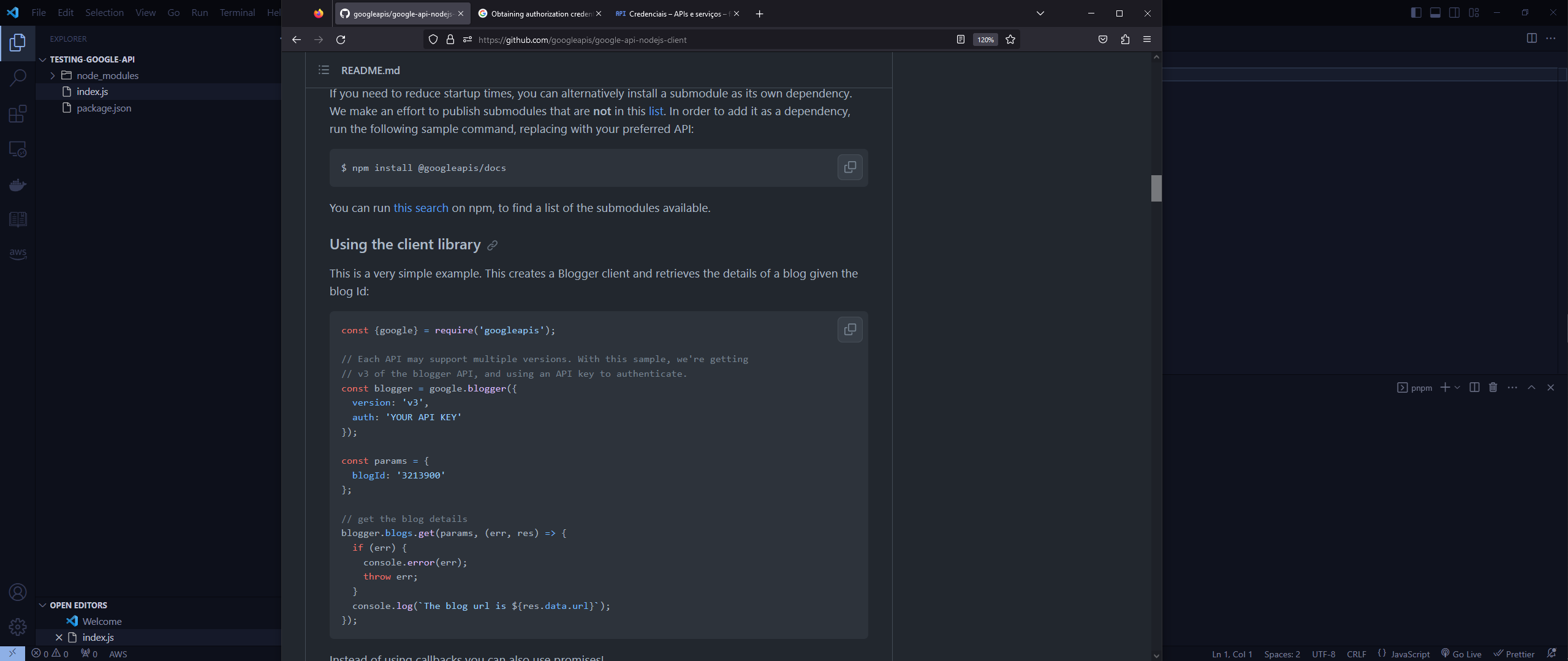Toggle the bottom panel visibility
Screen dimensions: 1568x661
click(1435, 13)
